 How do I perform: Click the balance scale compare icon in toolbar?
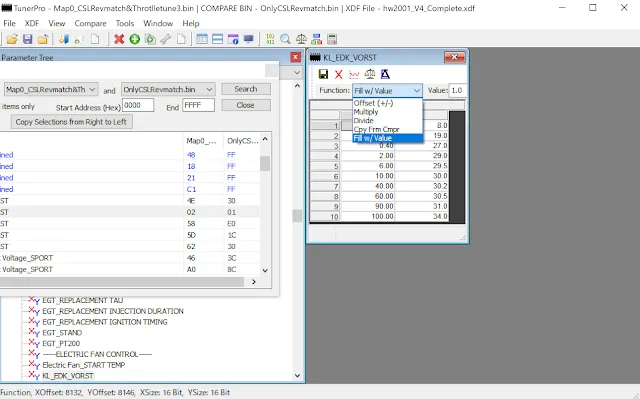(x=301, y=39)
